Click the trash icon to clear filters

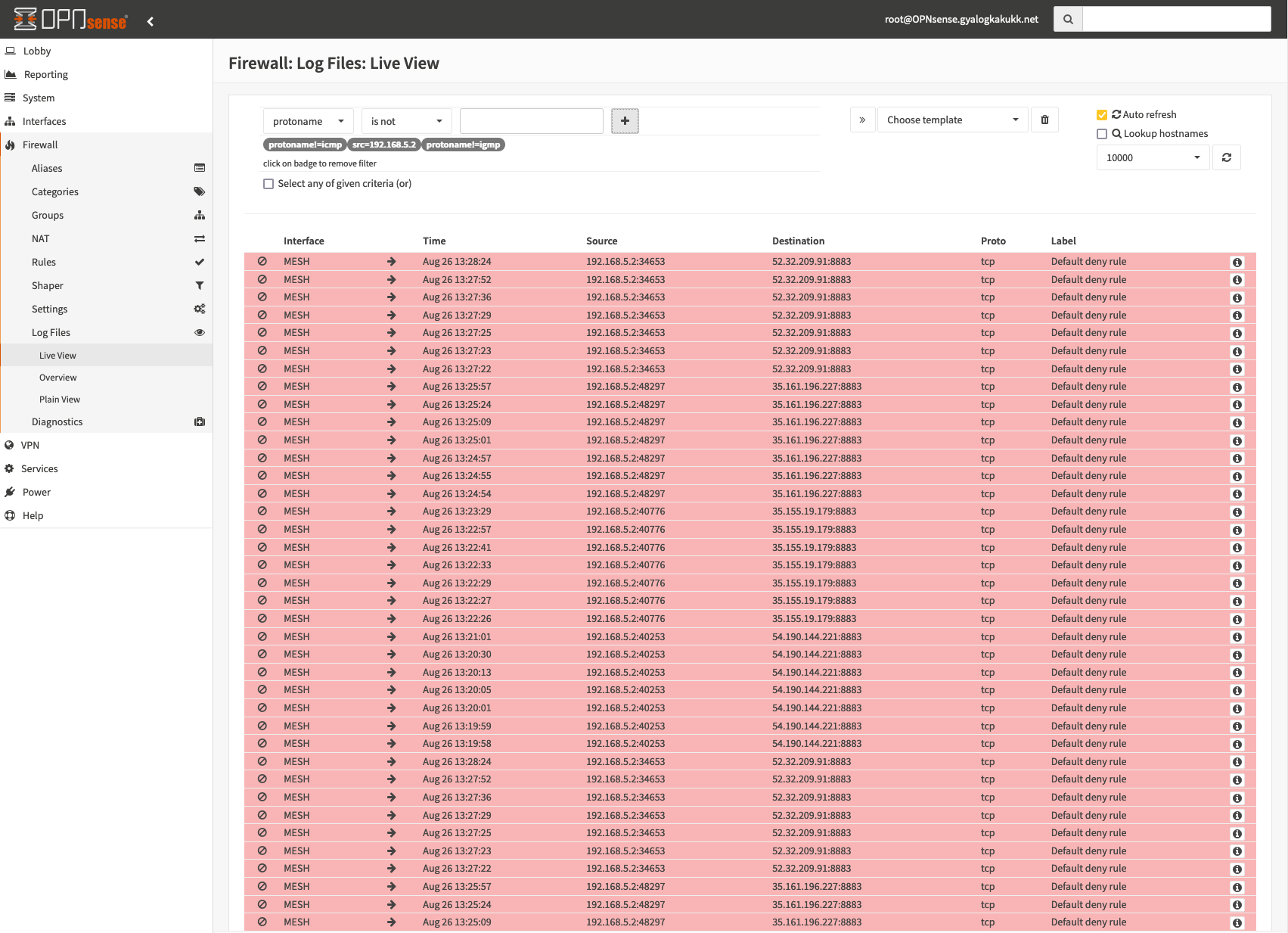(1044, 120)
